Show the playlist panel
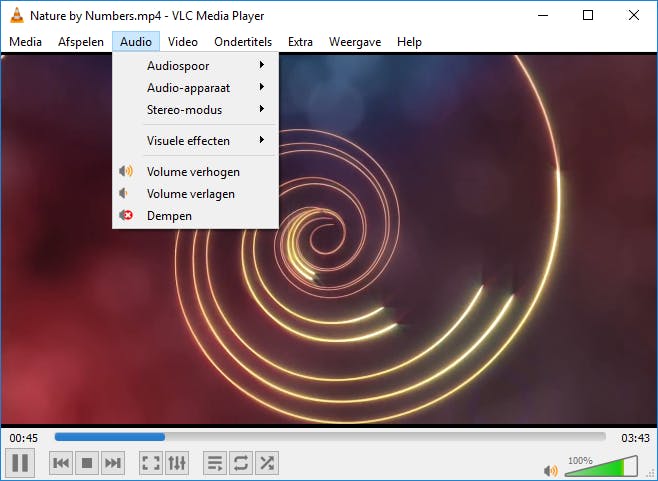 click(x=215, y=463)
